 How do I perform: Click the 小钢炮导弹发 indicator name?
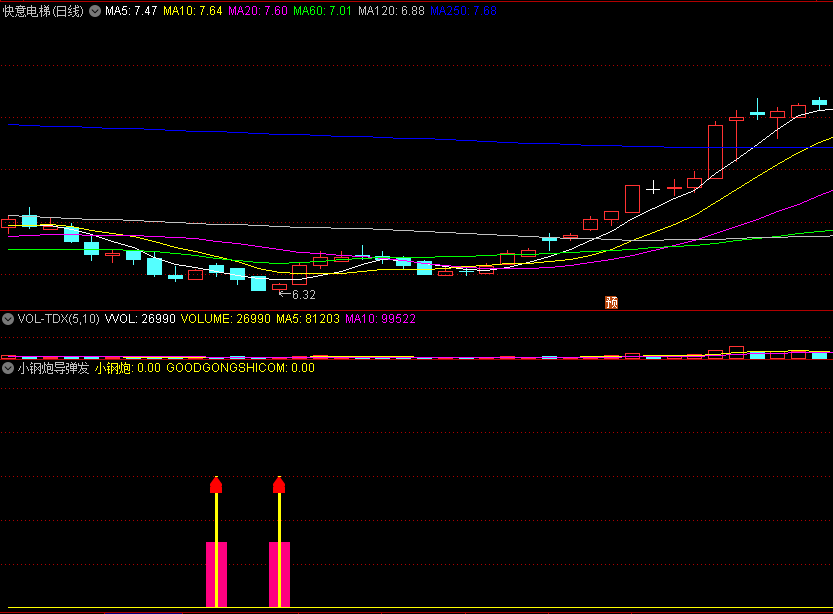53,368
